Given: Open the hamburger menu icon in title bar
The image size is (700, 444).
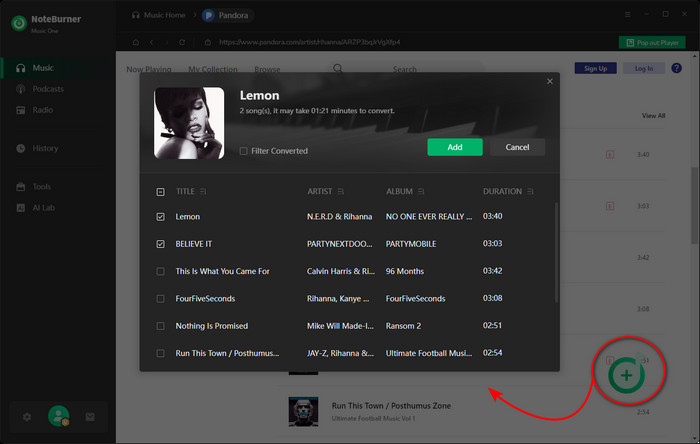Looking at the screenshot, I should (x=628, y=15).
